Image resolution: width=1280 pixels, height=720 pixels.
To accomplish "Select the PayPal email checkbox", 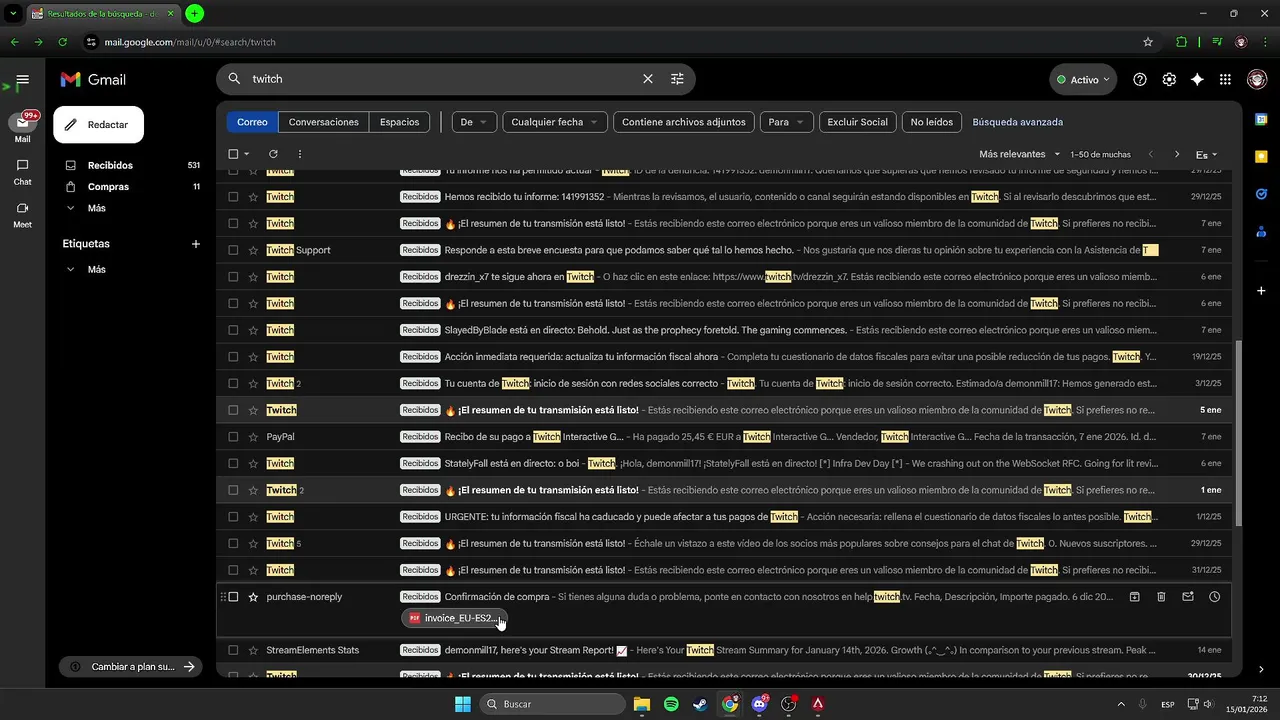I will click(233, 437).
